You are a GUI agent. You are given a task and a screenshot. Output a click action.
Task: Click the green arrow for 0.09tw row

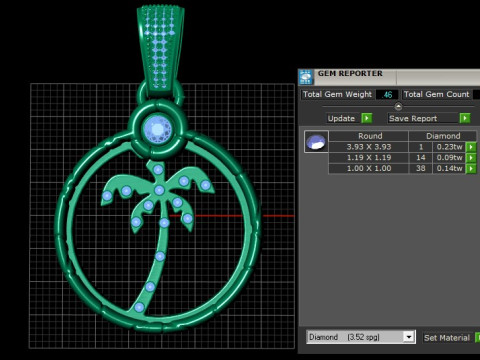pos(471,158)
